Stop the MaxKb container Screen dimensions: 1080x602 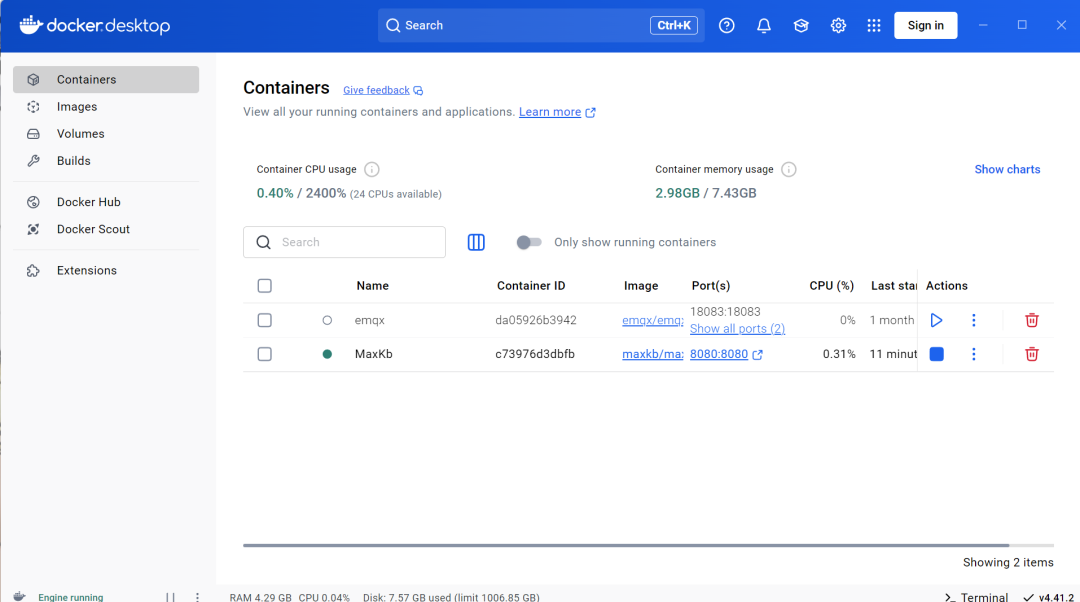(x=937, y=354)
